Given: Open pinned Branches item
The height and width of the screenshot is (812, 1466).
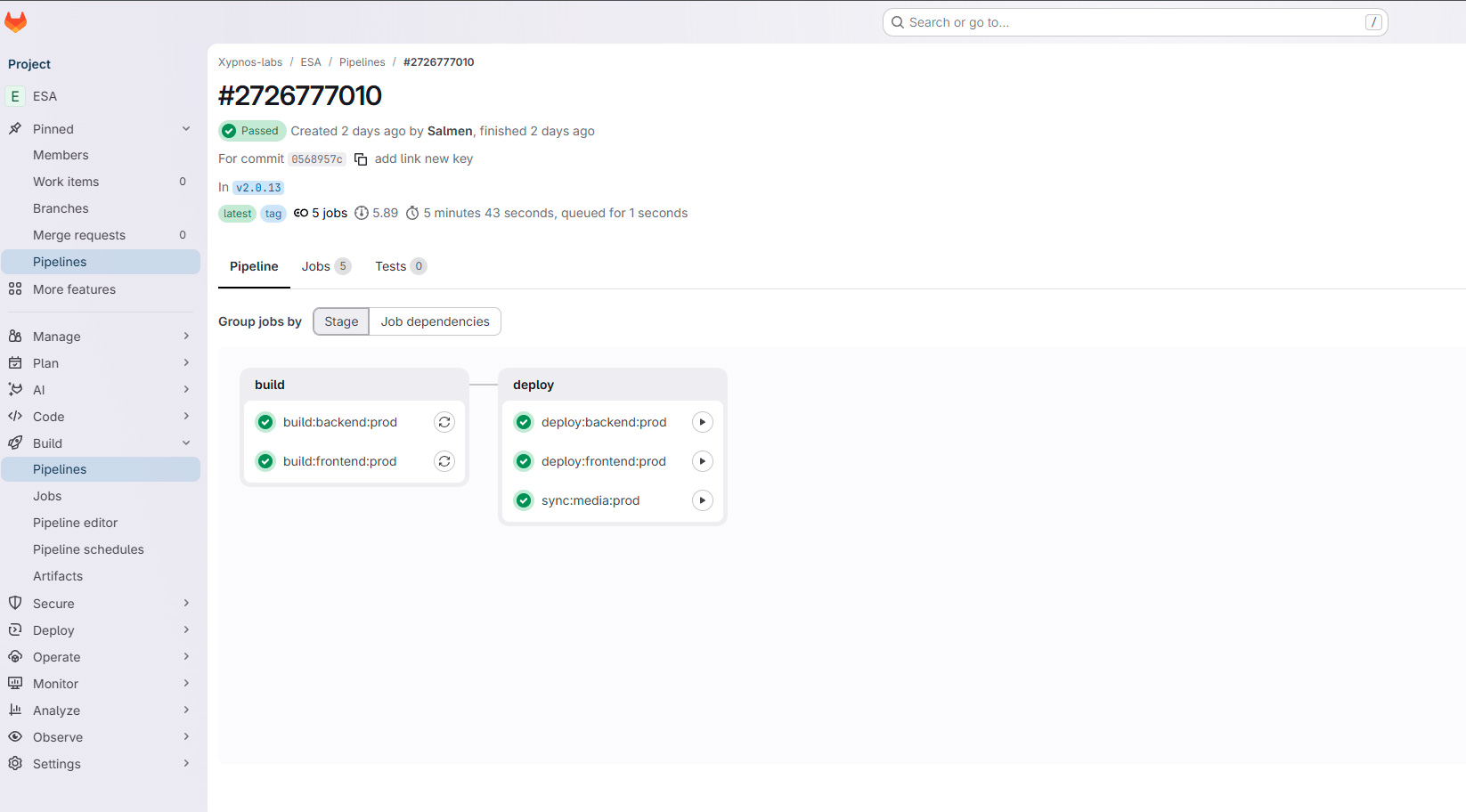Looking at the screenshot, I should click(101, 208).
